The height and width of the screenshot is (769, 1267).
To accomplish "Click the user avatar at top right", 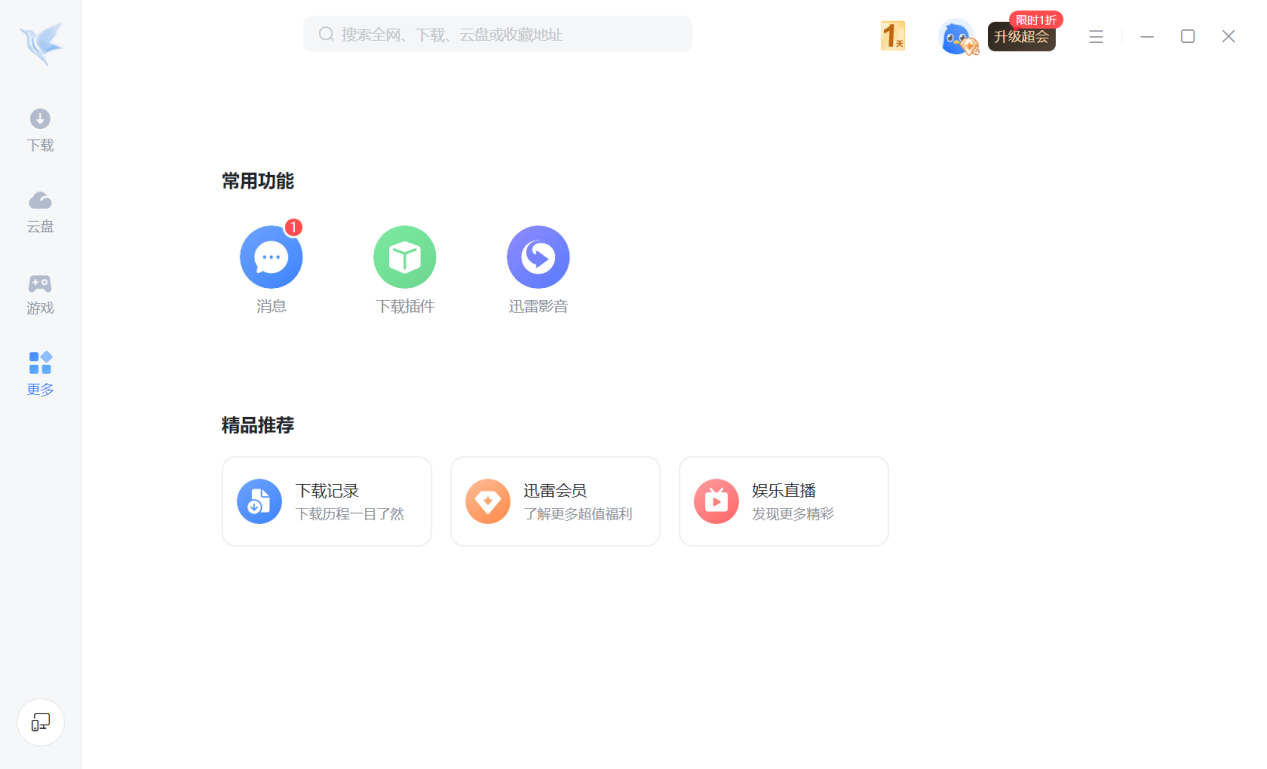I will click(x=957, y=36).
